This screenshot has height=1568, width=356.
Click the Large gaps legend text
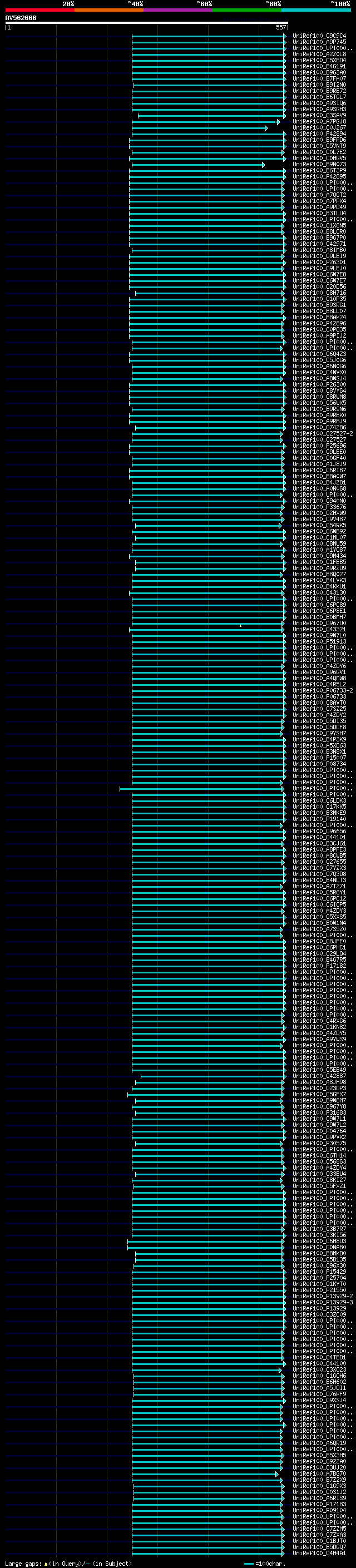click(x=68, y=1564)
